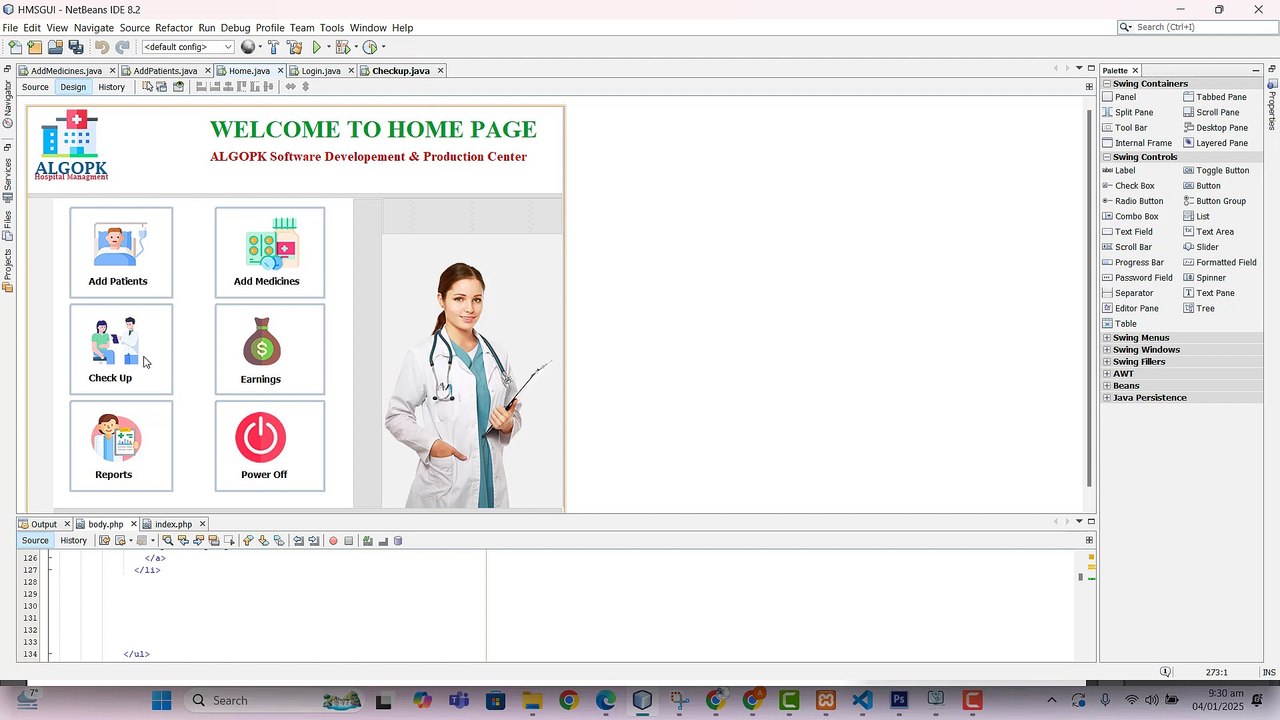The height and width of the screenshot is (720, 1280).
Task: Toggle Source view in body.php editor
Action: (35, 541)
